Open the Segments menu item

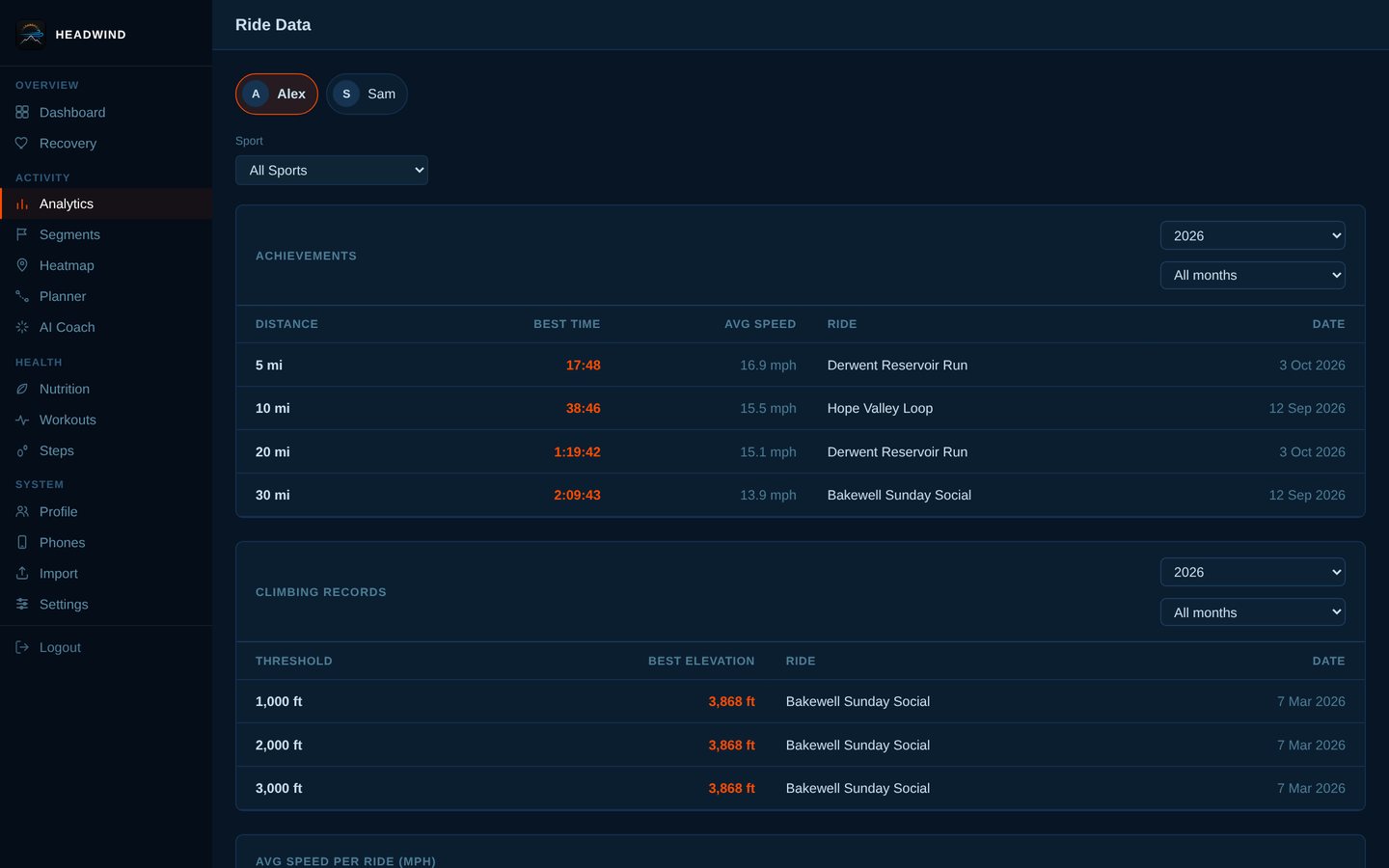[106, 235]
